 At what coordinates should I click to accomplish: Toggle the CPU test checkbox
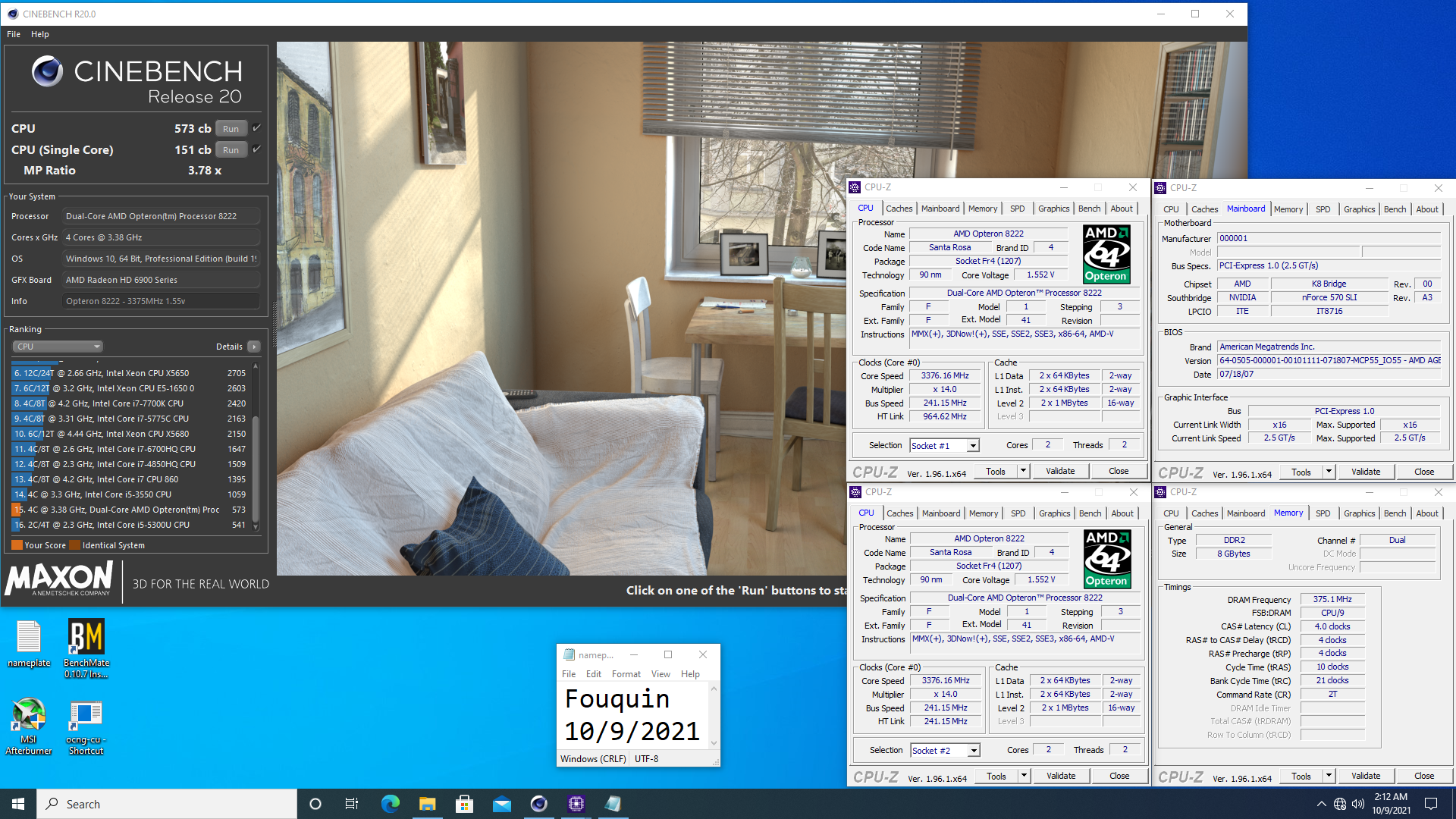pyautogui.click(x=256, y=128)
